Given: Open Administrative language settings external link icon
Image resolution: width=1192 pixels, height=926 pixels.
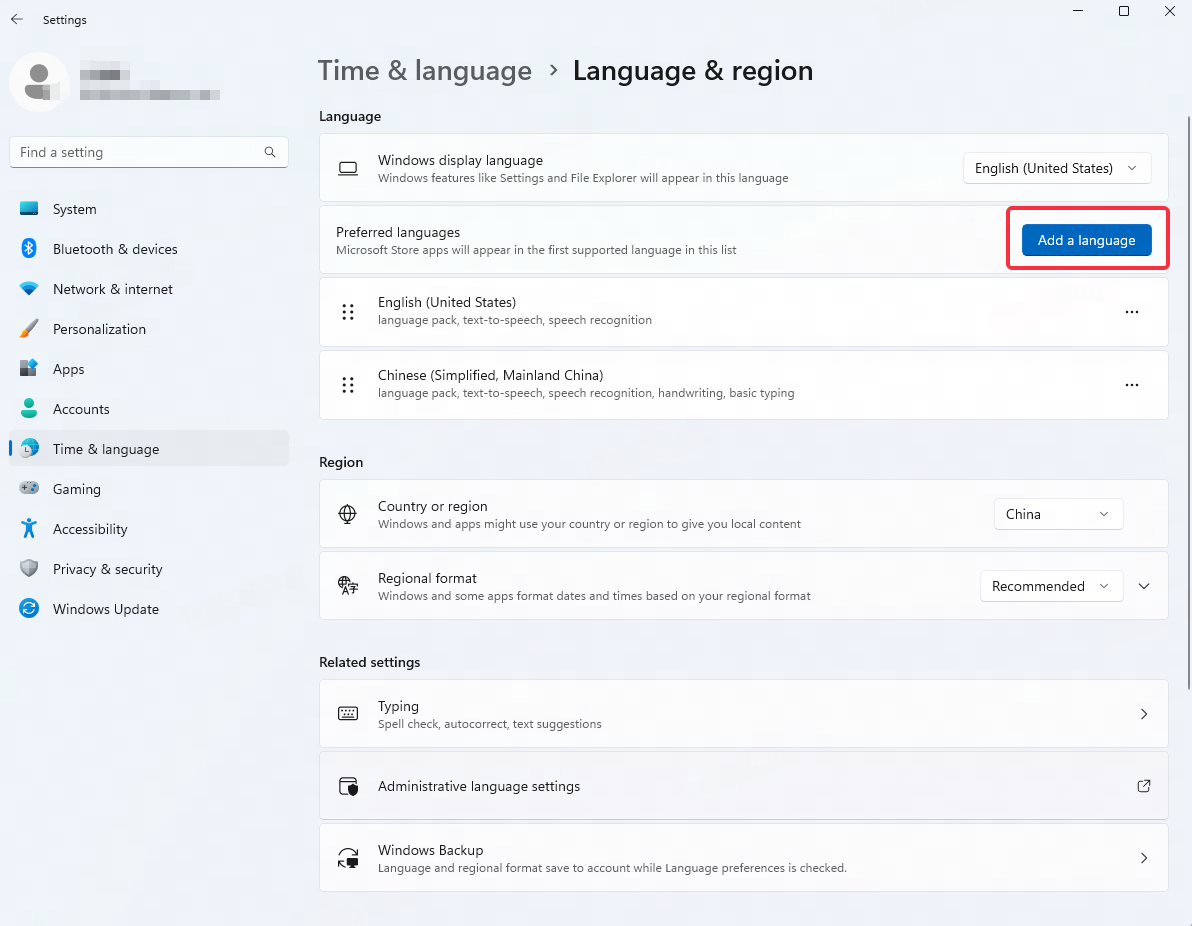Looking at the screenshot, I should click(x=1143, y=786).
